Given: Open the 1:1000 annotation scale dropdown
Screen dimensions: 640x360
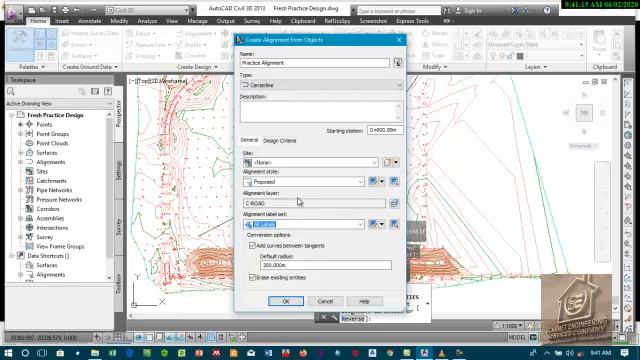Looking at the screenshot, I should tap(509, 326).
